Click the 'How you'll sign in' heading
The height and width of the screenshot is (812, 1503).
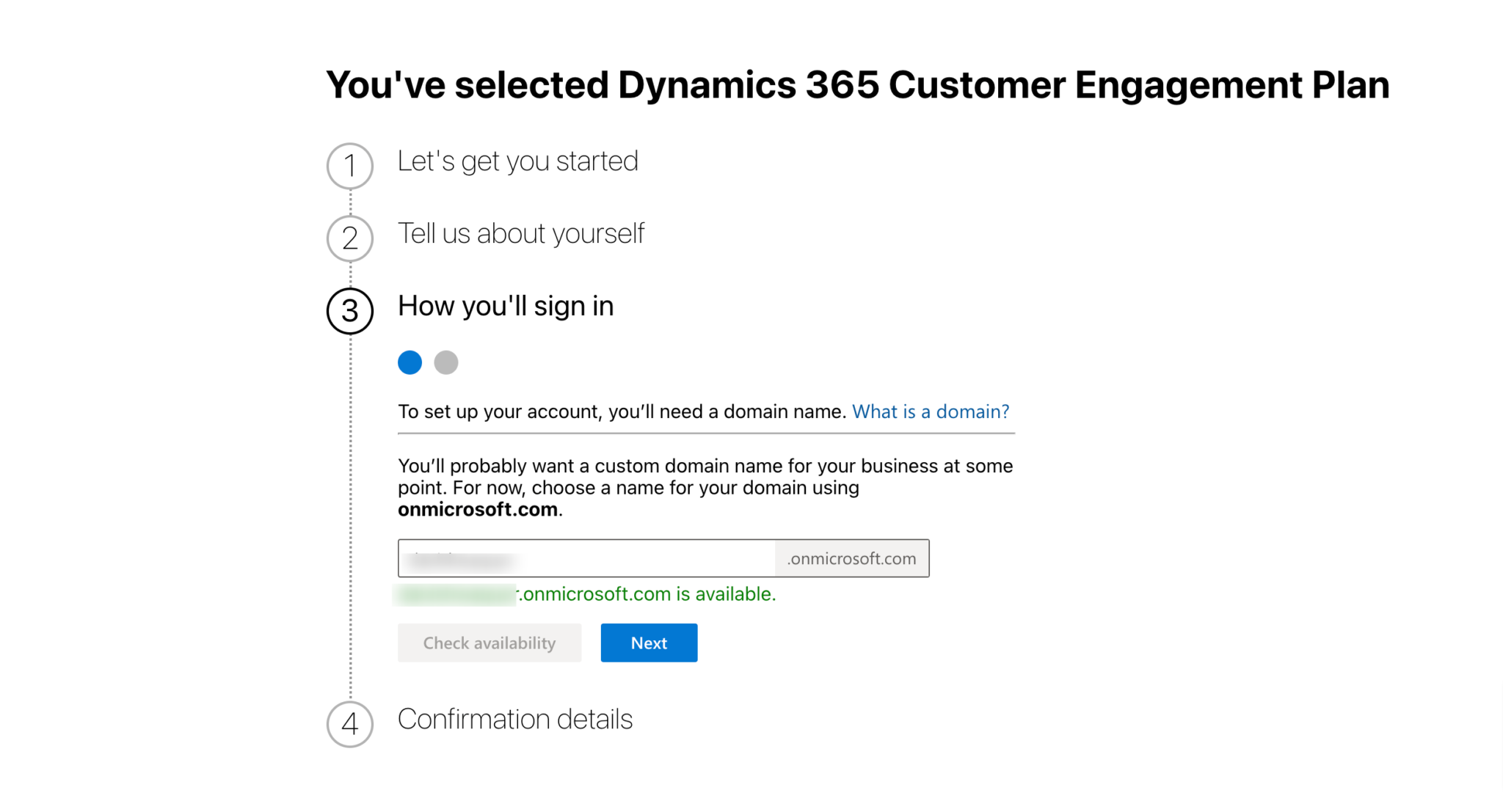[x=506, y=306]
